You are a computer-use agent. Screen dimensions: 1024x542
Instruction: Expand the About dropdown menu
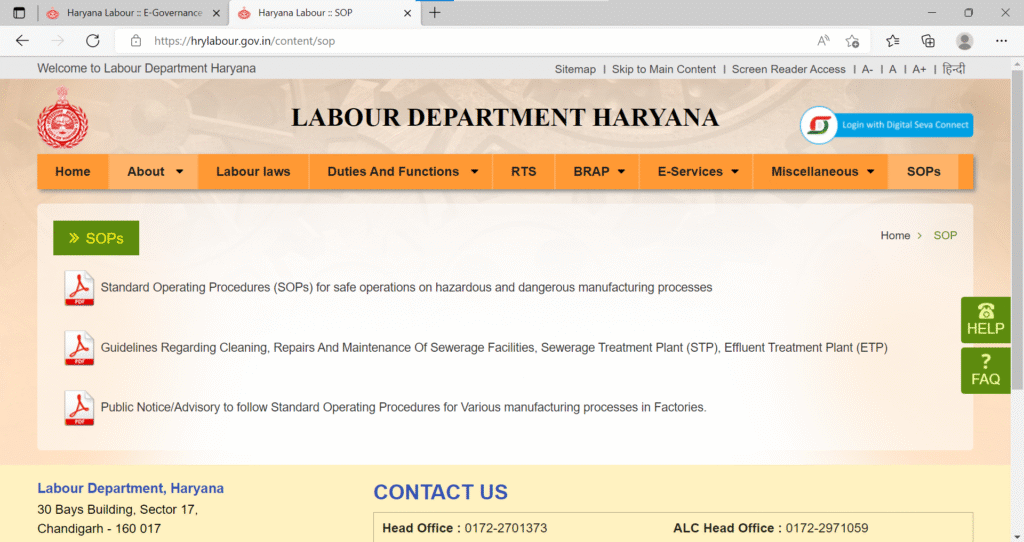point(154,172)
